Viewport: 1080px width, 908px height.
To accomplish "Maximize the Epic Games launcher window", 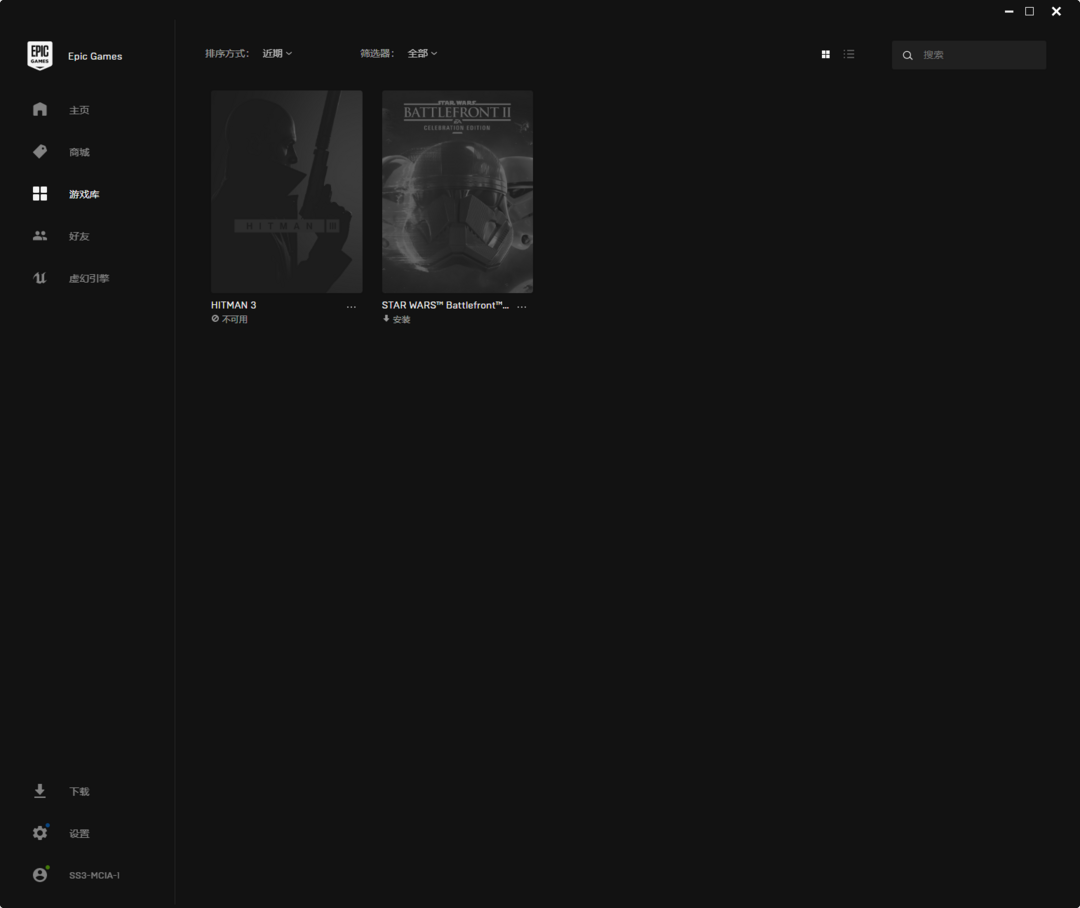I will pos(1030,12).
